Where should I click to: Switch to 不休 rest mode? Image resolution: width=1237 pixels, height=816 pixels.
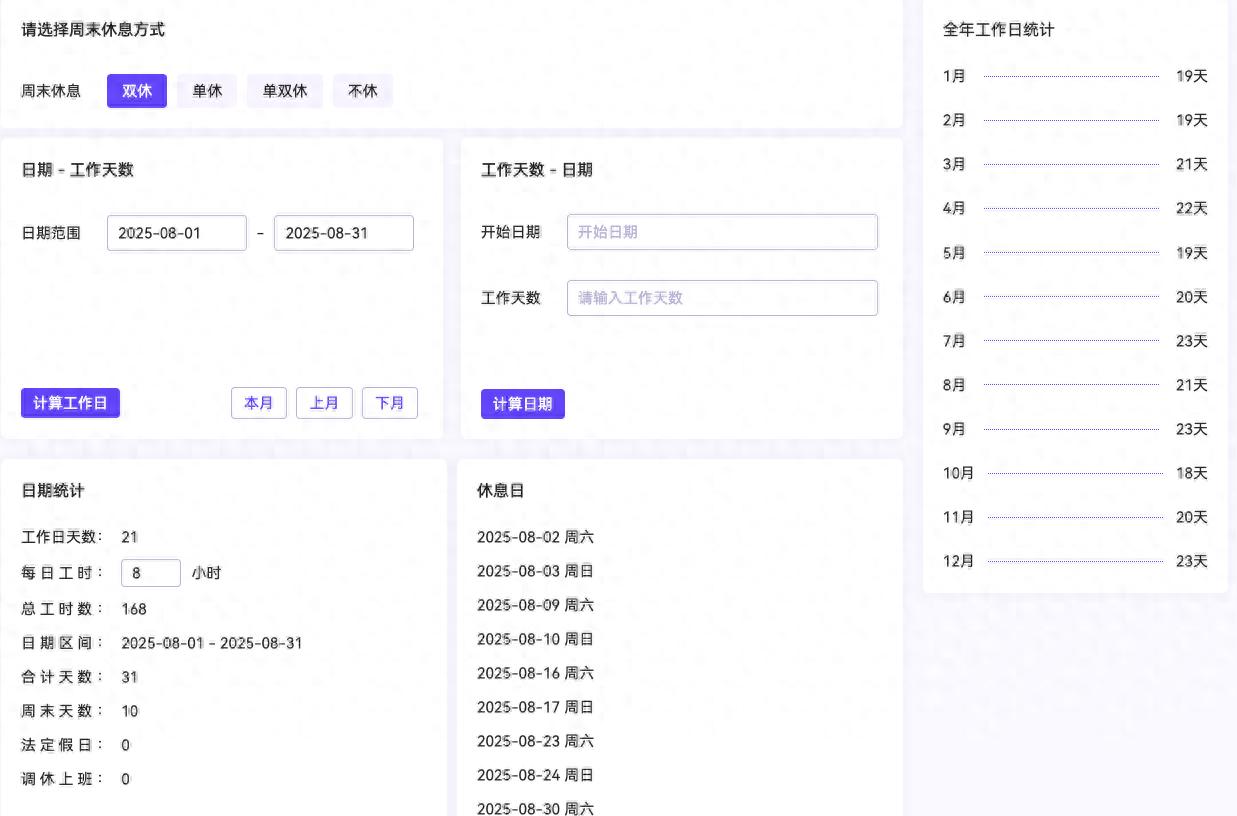[363, 91]
